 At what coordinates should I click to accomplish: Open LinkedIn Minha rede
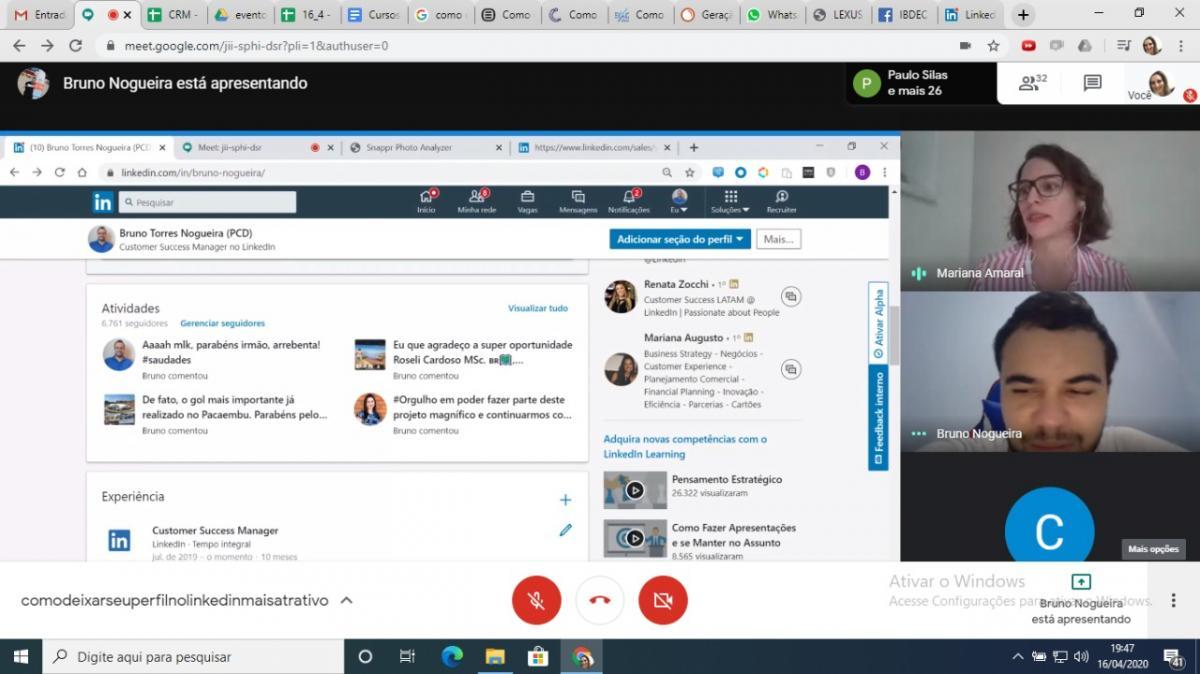point(477,201)
